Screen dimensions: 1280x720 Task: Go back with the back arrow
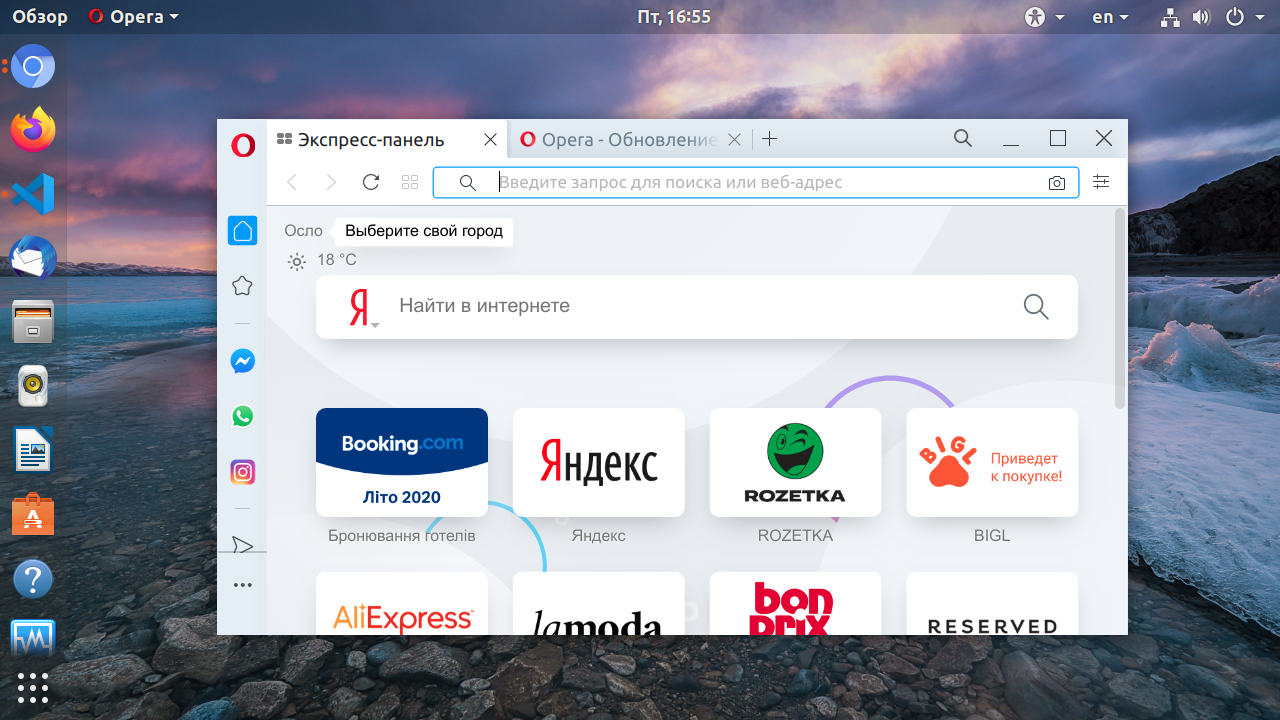[292, 182]
